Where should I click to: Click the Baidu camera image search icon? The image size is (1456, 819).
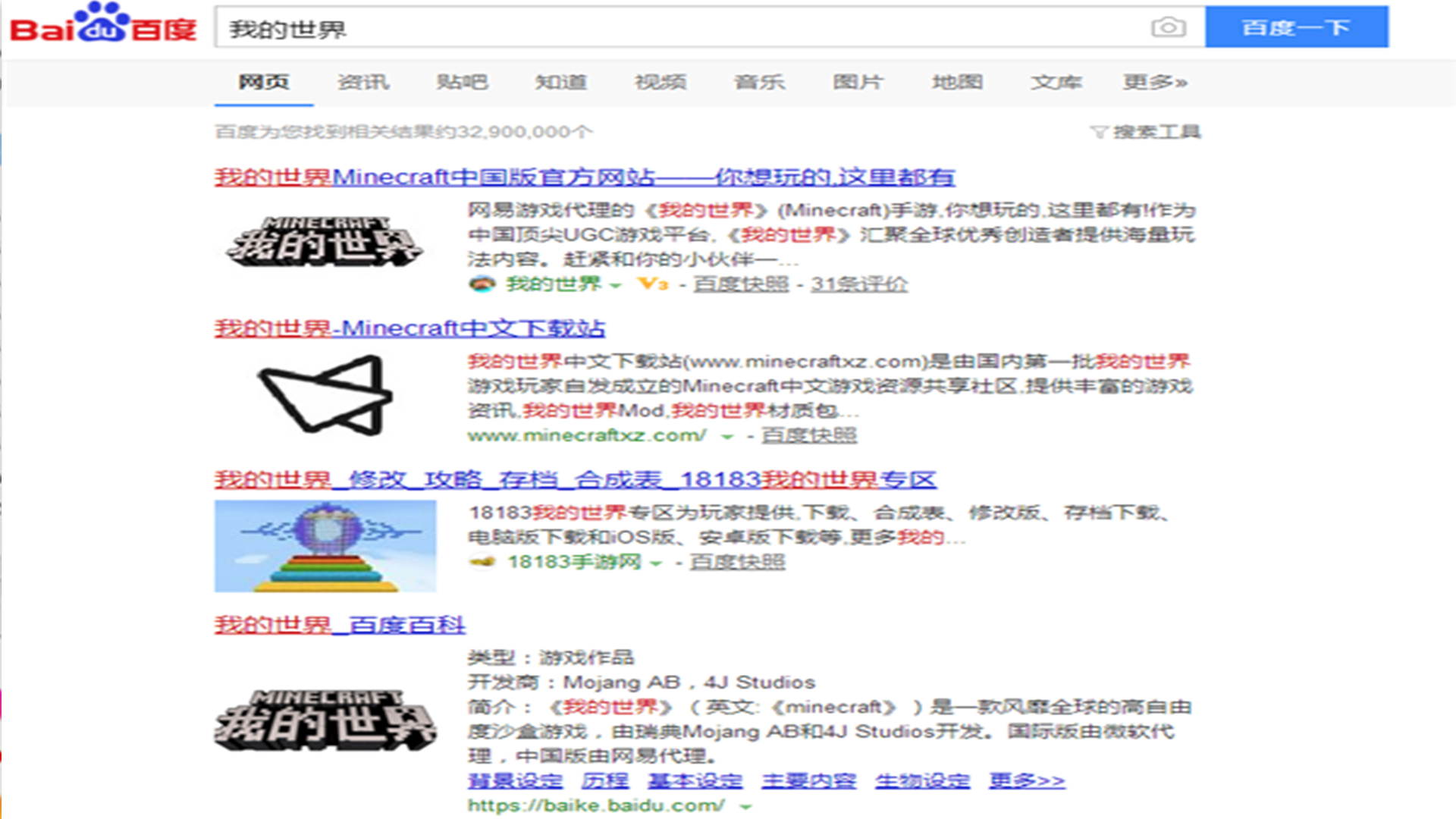tap(1168, 28)
